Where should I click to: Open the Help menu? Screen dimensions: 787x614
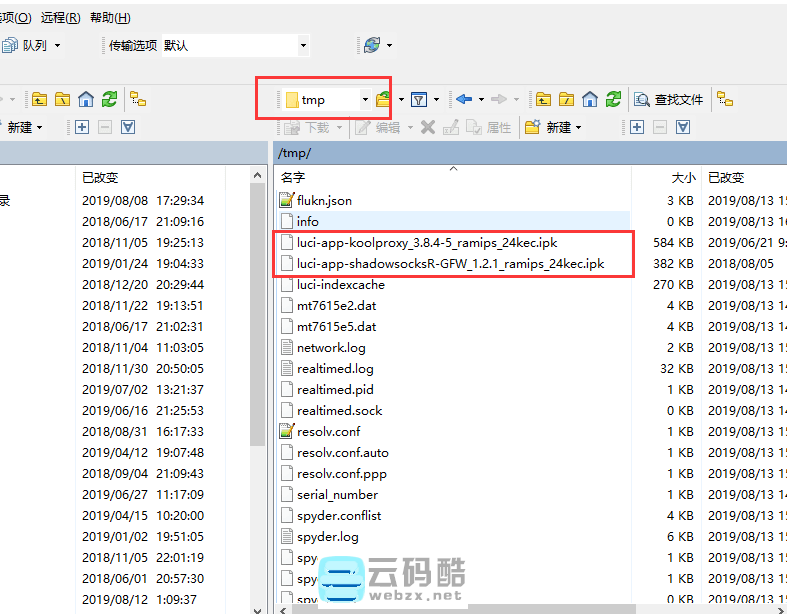coord(110,18)
